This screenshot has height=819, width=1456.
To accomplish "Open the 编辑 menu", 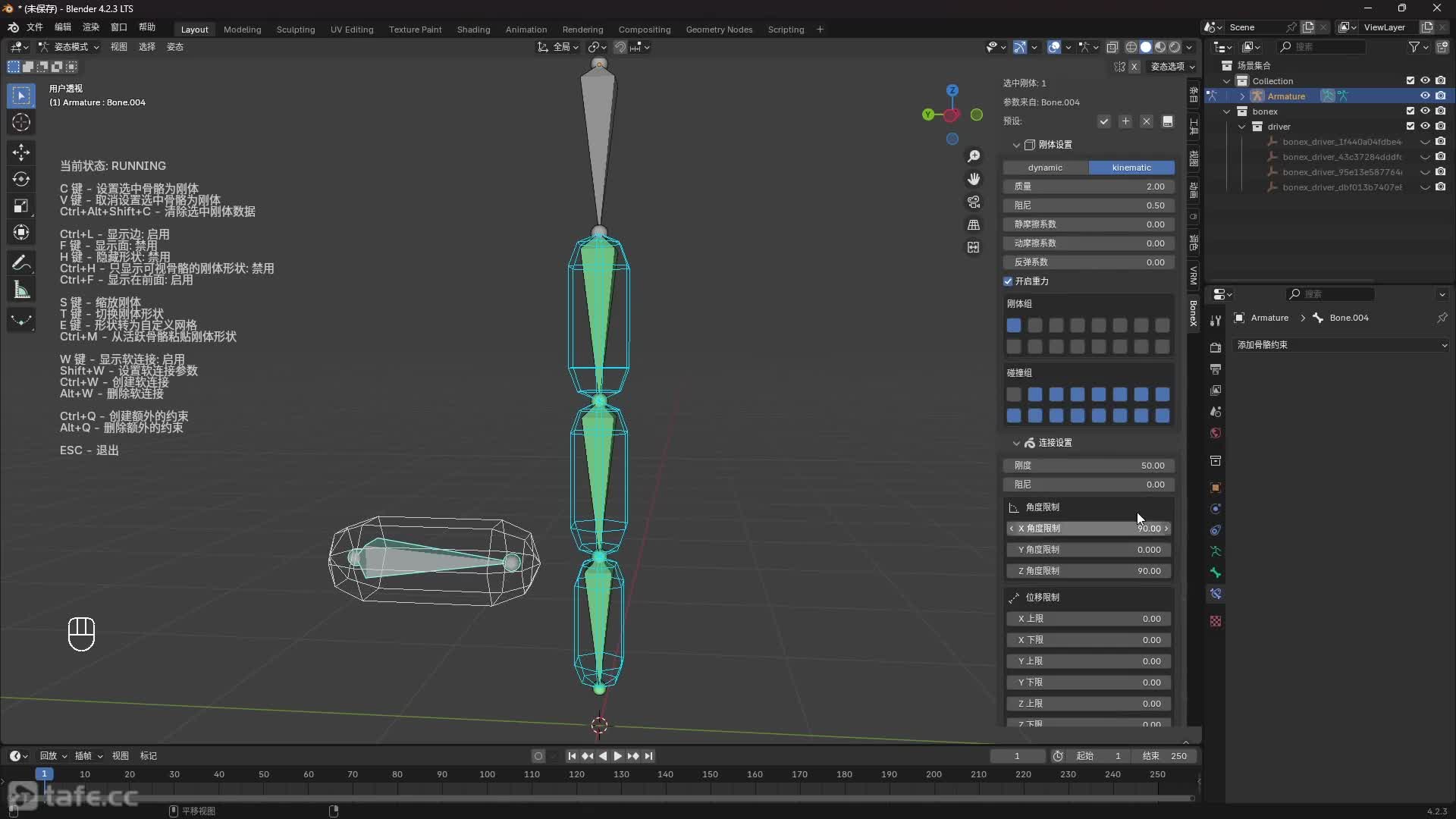I will (x=63, y=27).
